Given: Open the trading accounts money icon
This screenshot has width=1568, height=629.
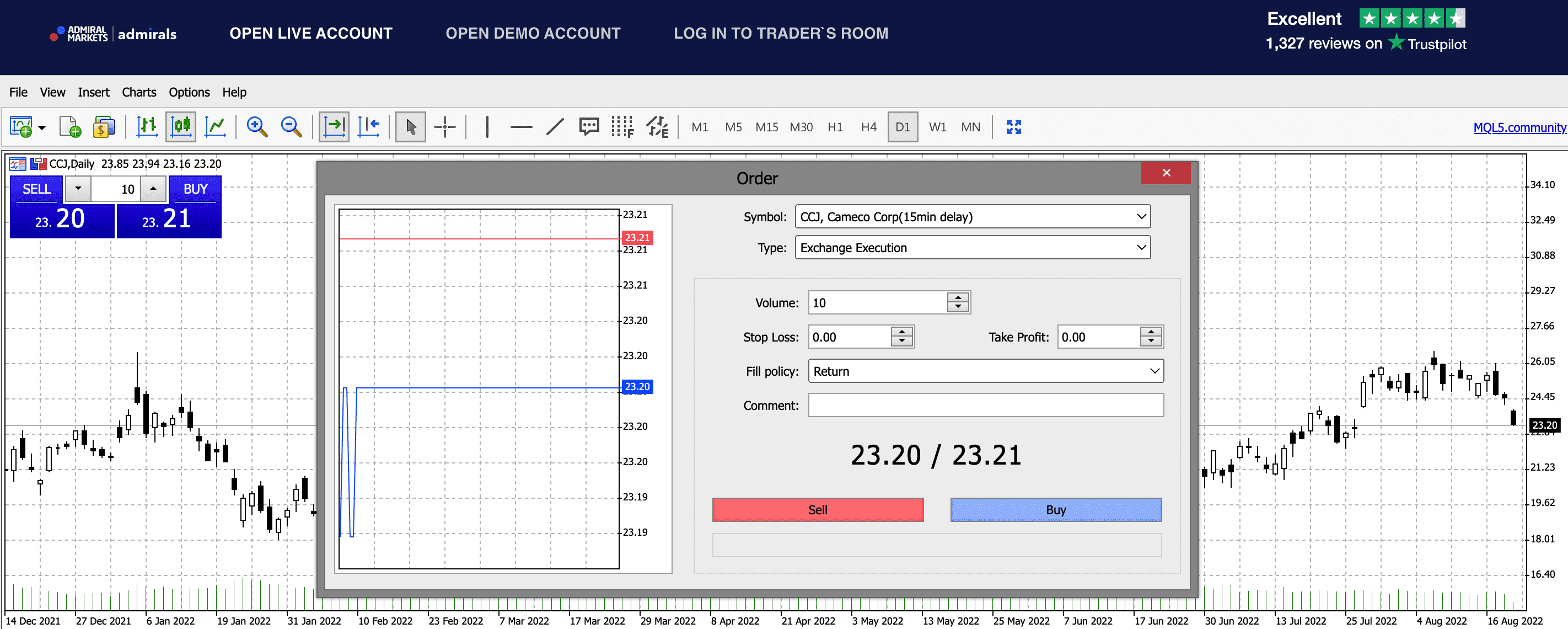Looking at the screenshot, I should tap(104, 127).
